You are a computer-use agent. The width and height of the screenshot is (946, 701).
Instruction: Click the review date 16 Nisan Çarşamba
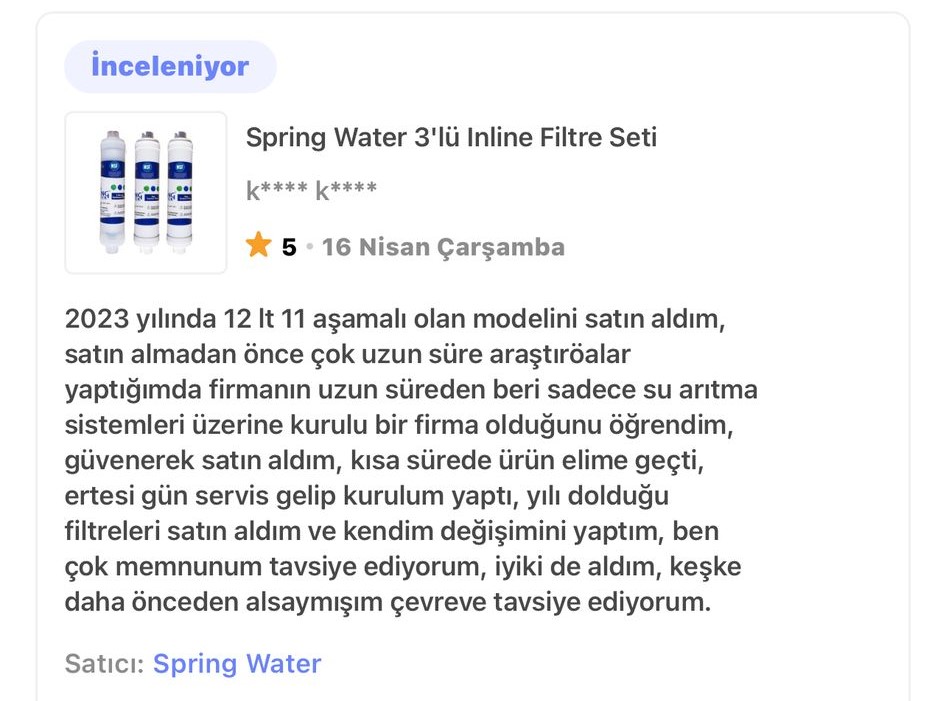click(x=443, y=247)
